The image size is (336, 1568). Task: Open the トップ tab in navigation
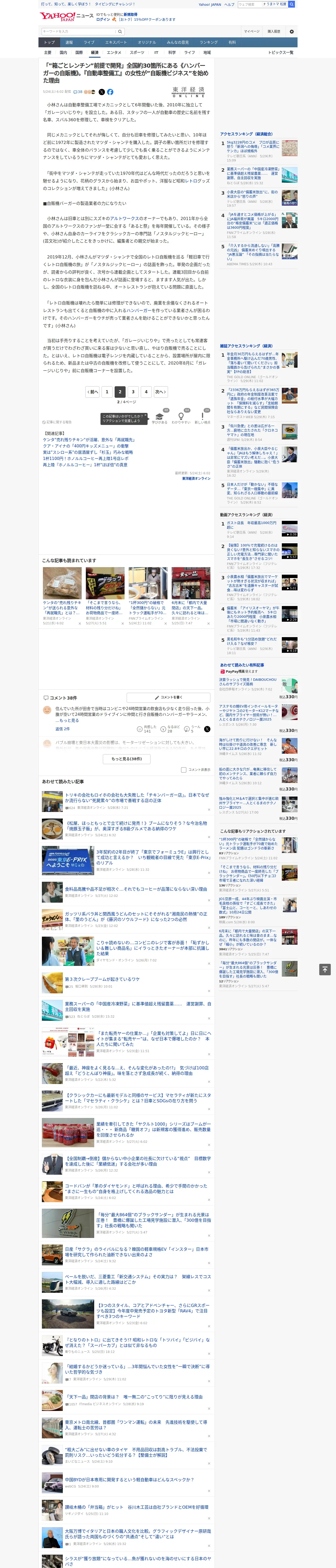[x=49, y=43]
